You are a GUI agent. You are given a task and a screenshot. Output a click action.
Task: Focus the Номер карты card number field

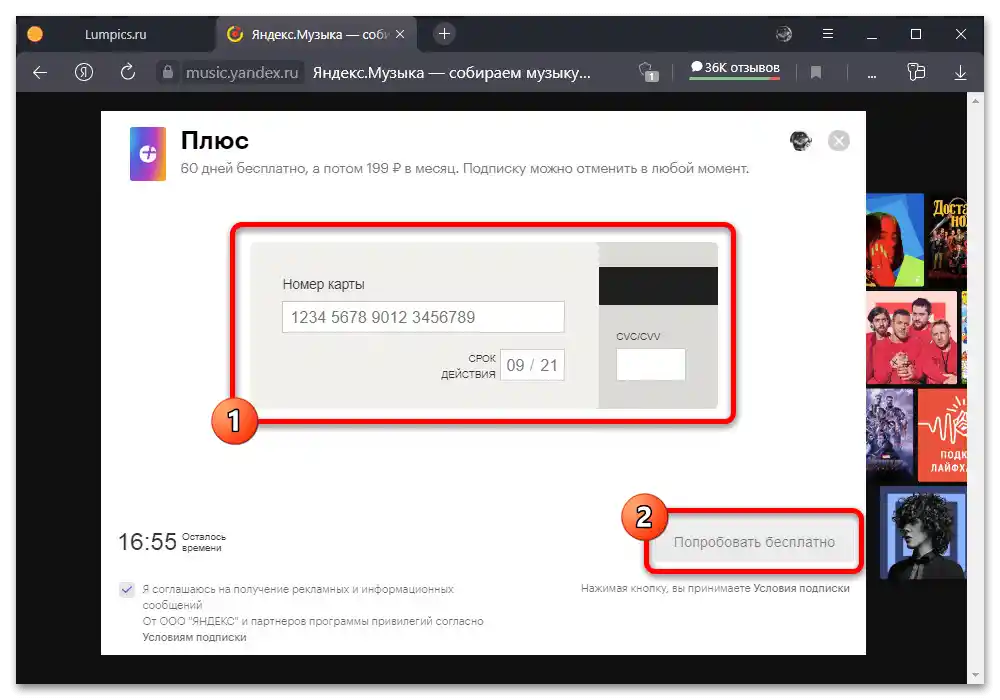tap(423, 317)
